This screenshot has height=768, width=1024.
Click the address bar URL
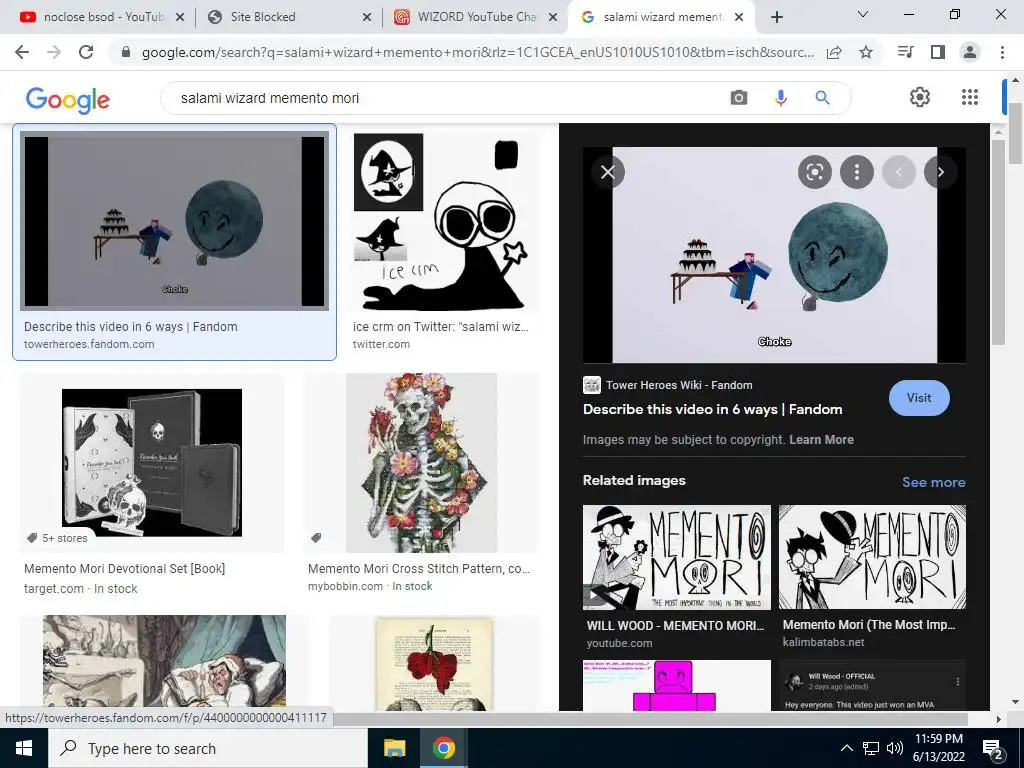pyautogui.click(x=477, y=52)
